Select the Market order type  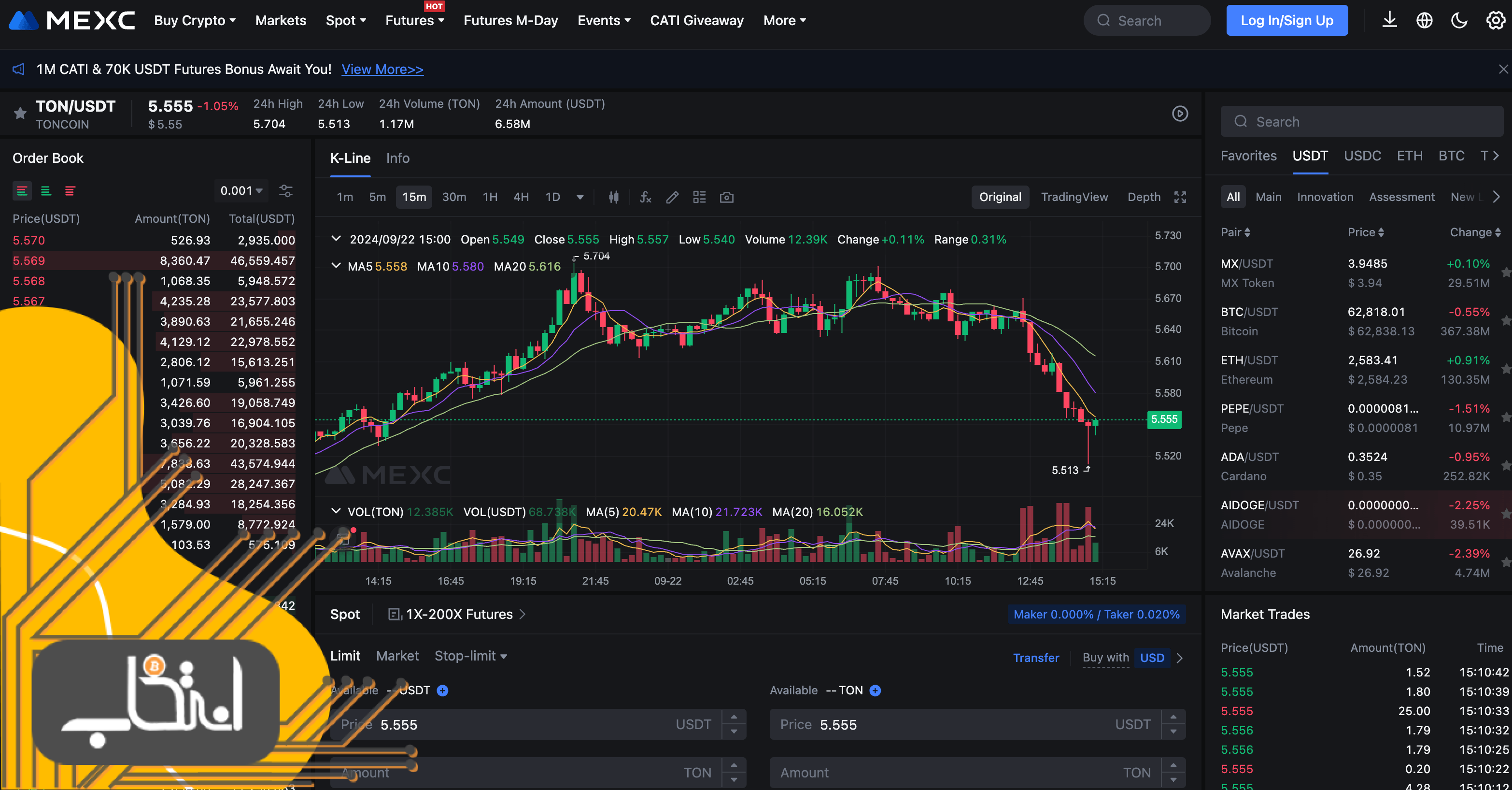pos(397,656)
